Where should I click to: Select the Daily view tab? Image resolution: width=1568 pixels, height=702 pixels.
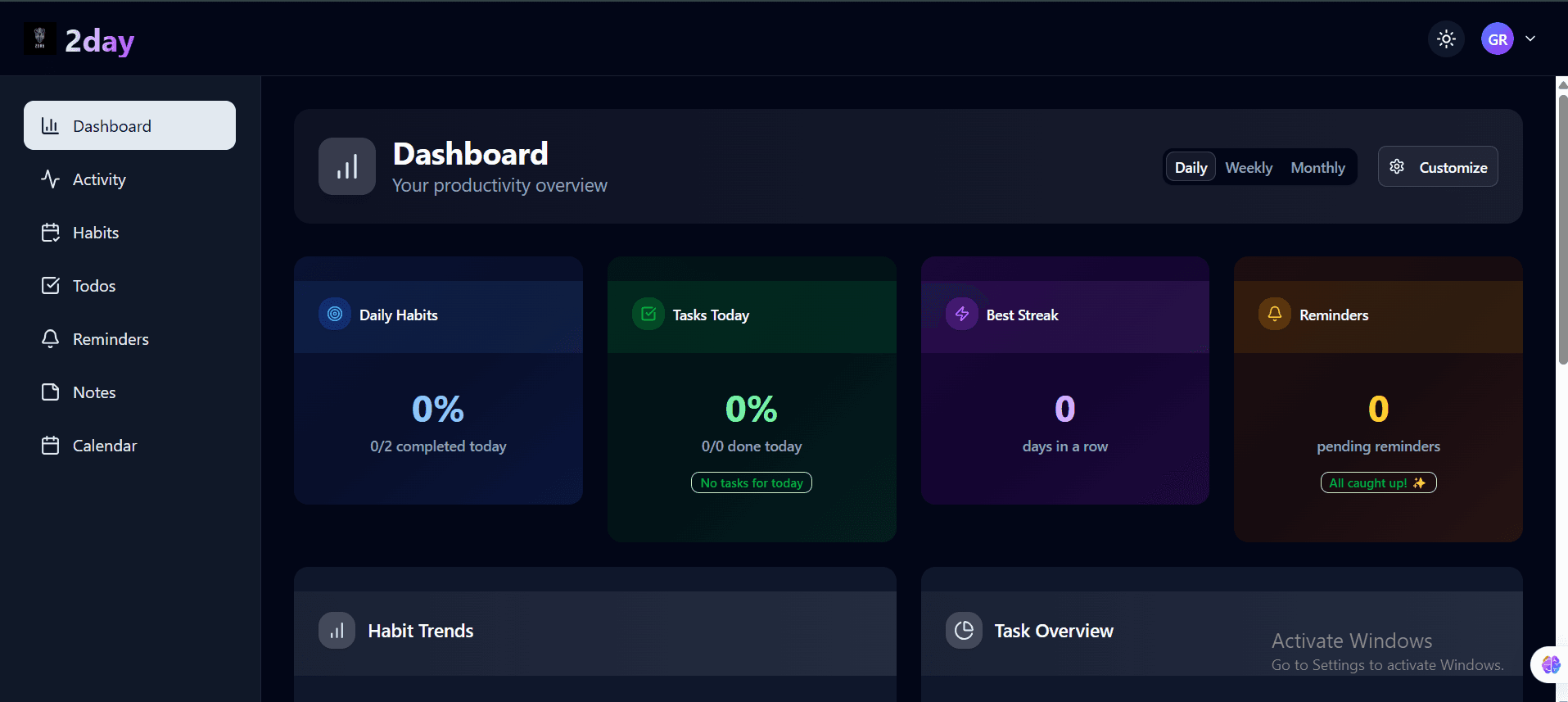click(x=1191, y=167)
